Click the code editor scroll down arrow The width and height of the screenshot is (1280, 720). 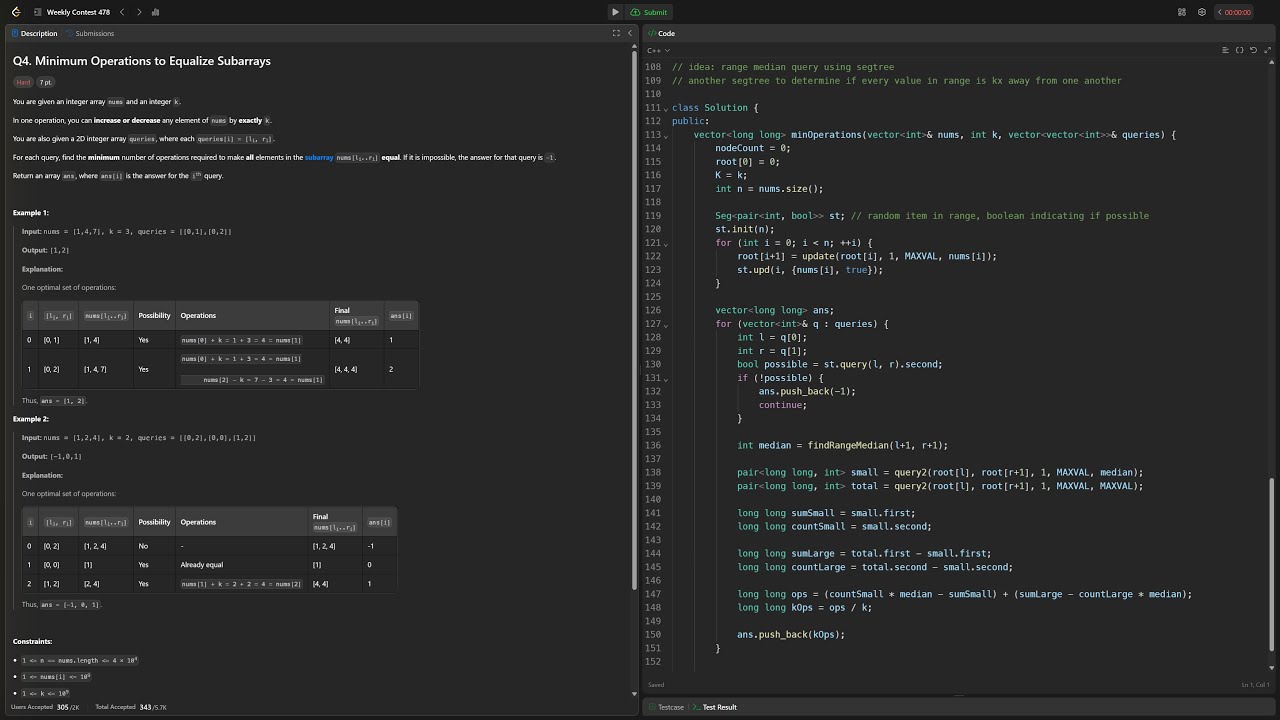1272,667
